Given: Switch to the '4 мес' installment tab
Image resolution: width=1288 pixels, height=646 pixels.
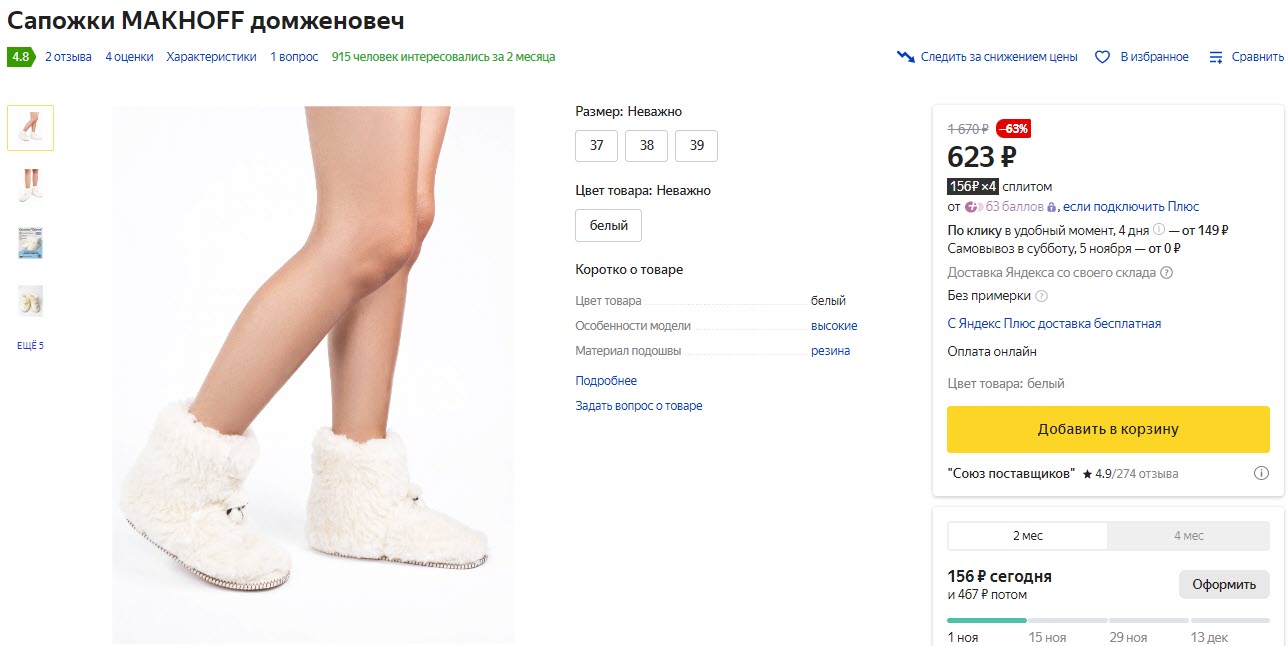Looking at the screenshot, I should click(1188, 536).
